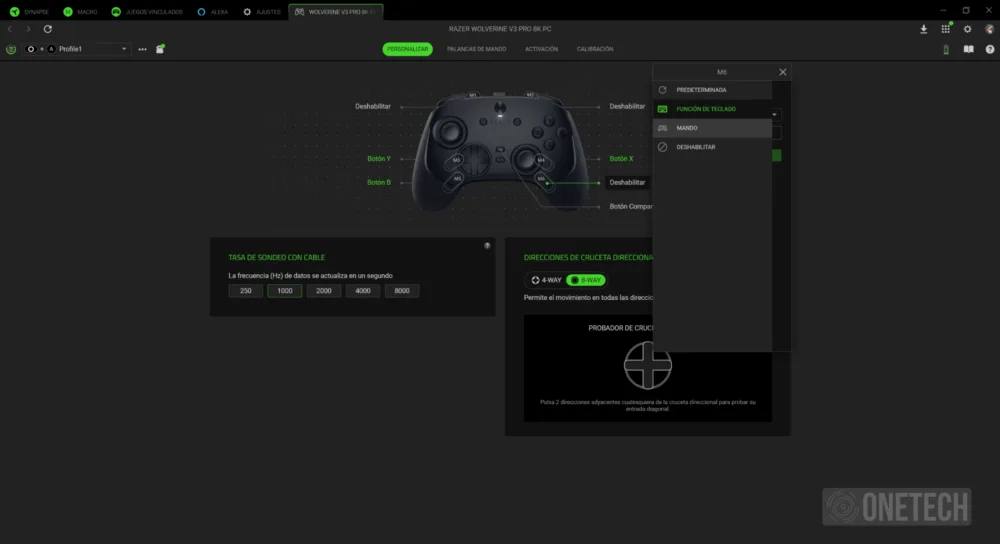The height and width of the screenshot is (544, 1000).
Task: Click the green profile status icon
Action: pos(11,49)
